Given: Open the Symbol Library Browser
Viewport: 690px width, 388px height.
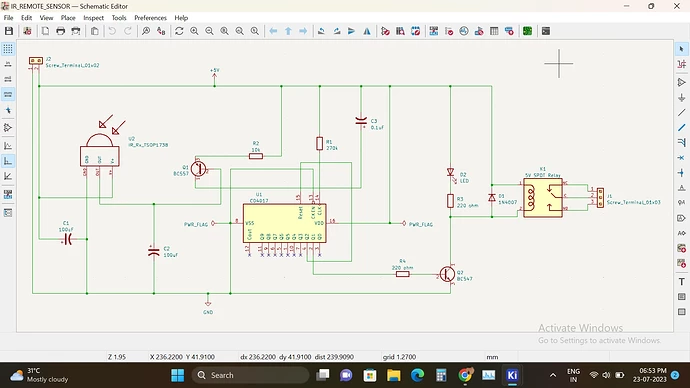Looking at the screenshot, I should (x=400, y=31).
